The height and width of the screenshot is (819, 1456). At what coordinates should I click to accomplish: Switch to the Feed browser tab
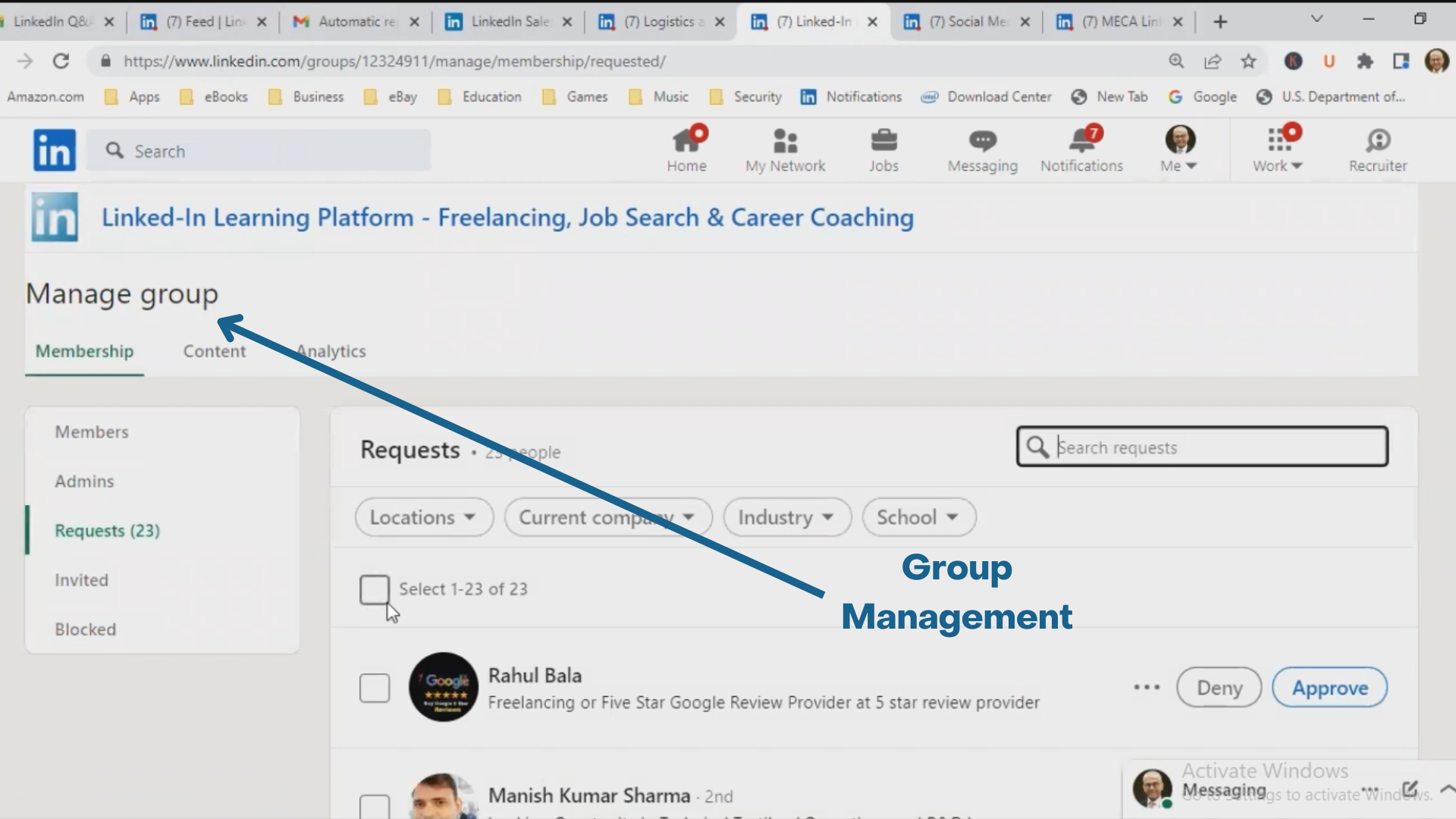pos(203,22)
